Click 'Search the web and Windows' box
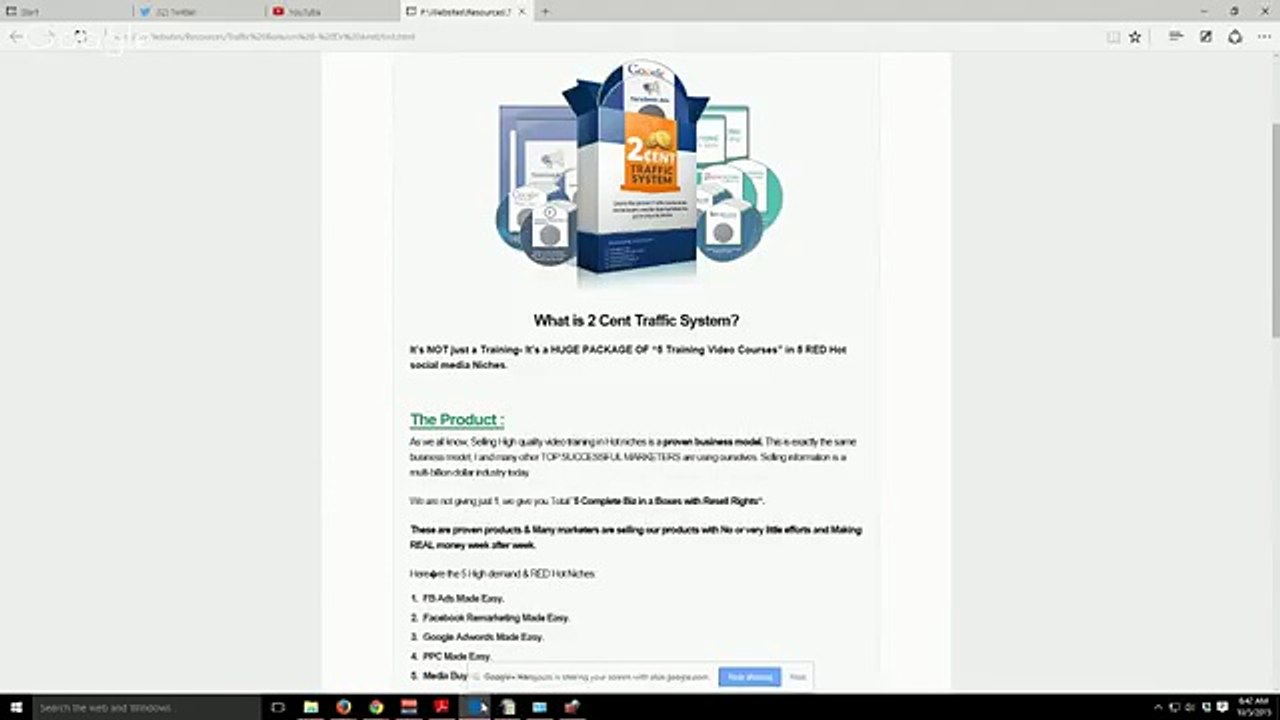 (x=146, y=707)
